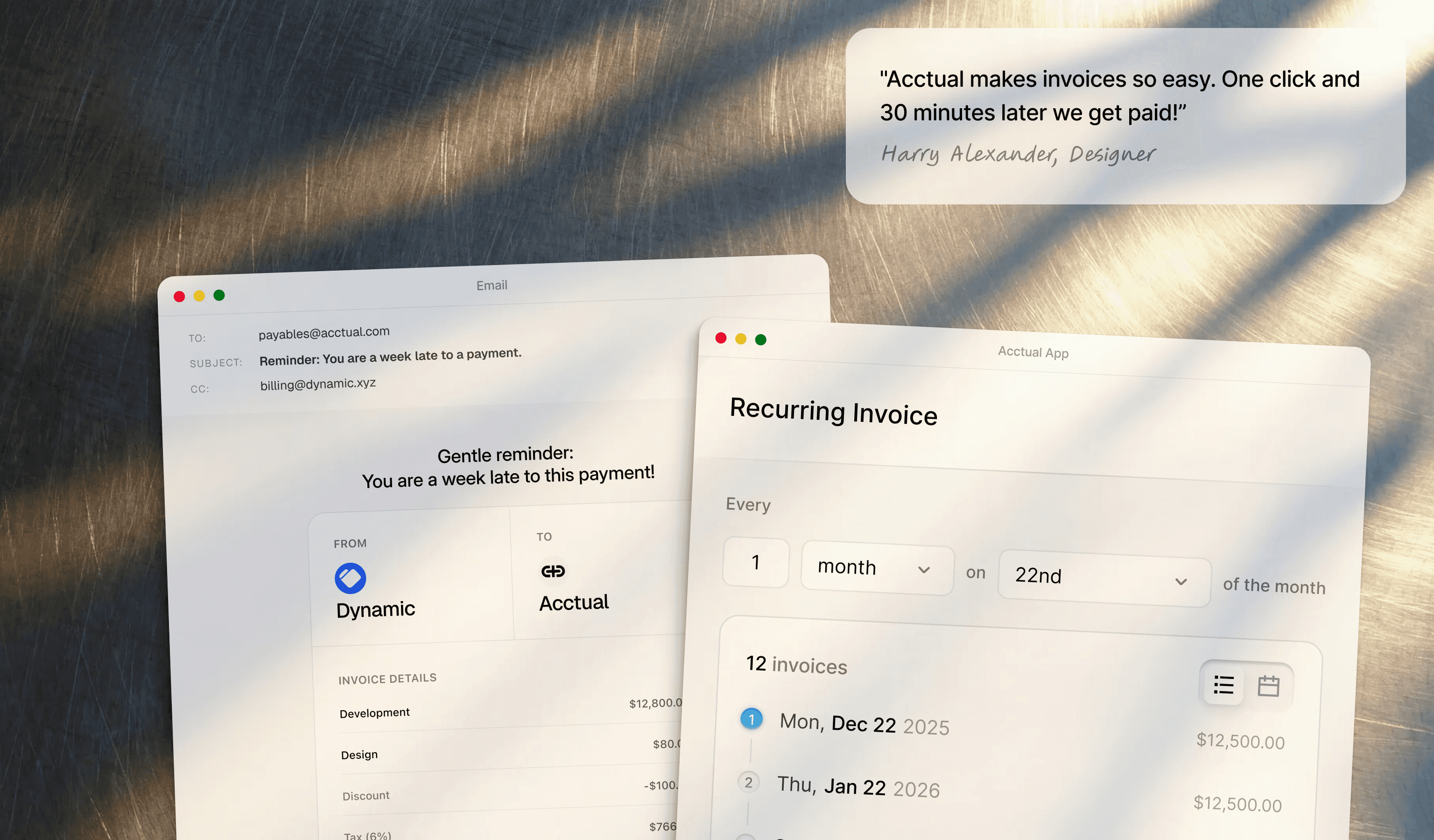The width and height of the screenshot is (1434, 840).
Task: Select invoice step 1 blue marker
Action: [x=751, y=719]
